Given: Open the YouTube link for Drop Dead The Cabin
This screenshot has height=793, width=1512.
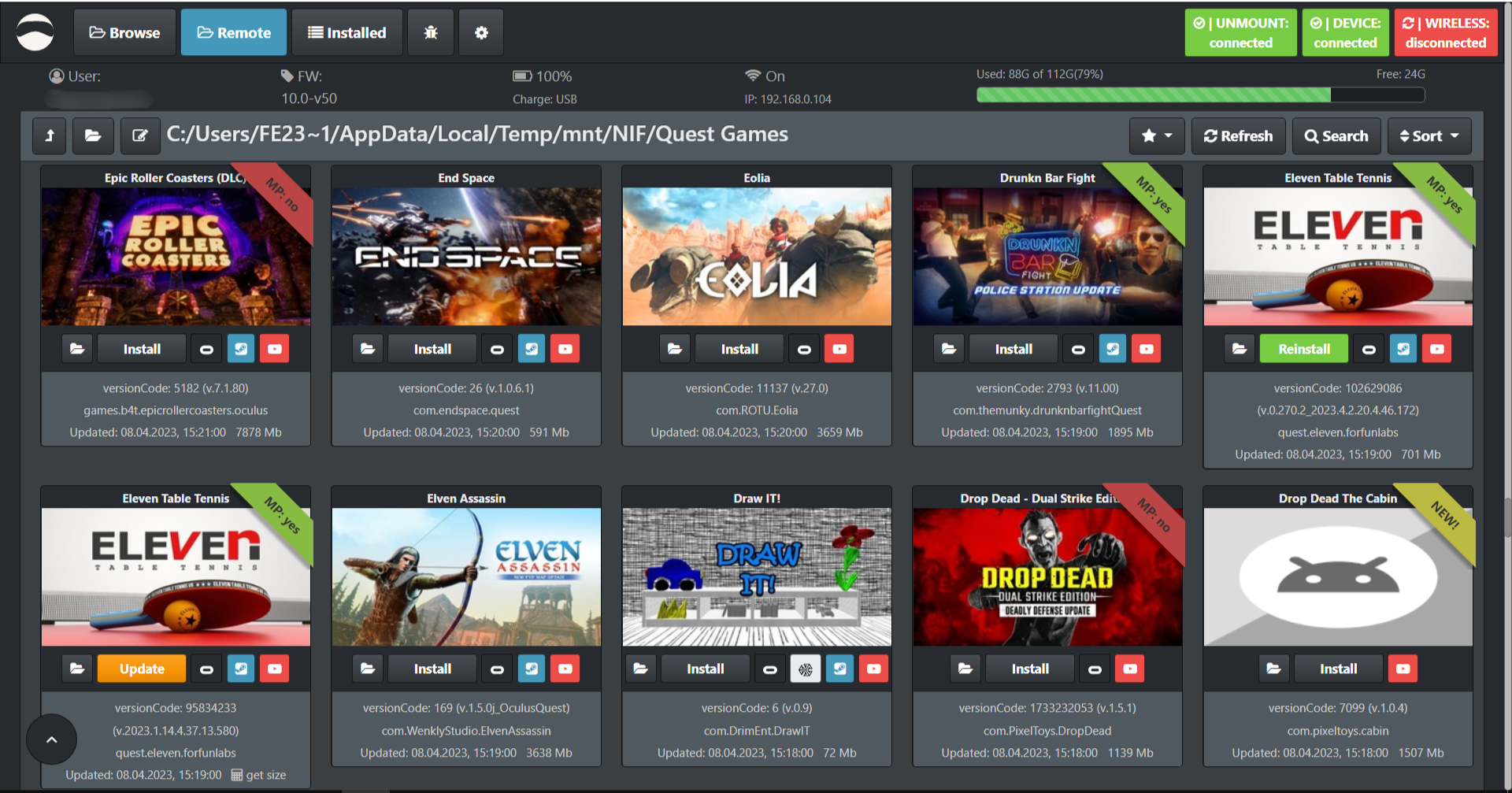Looking at the screenshot, I should (1403, 669).
